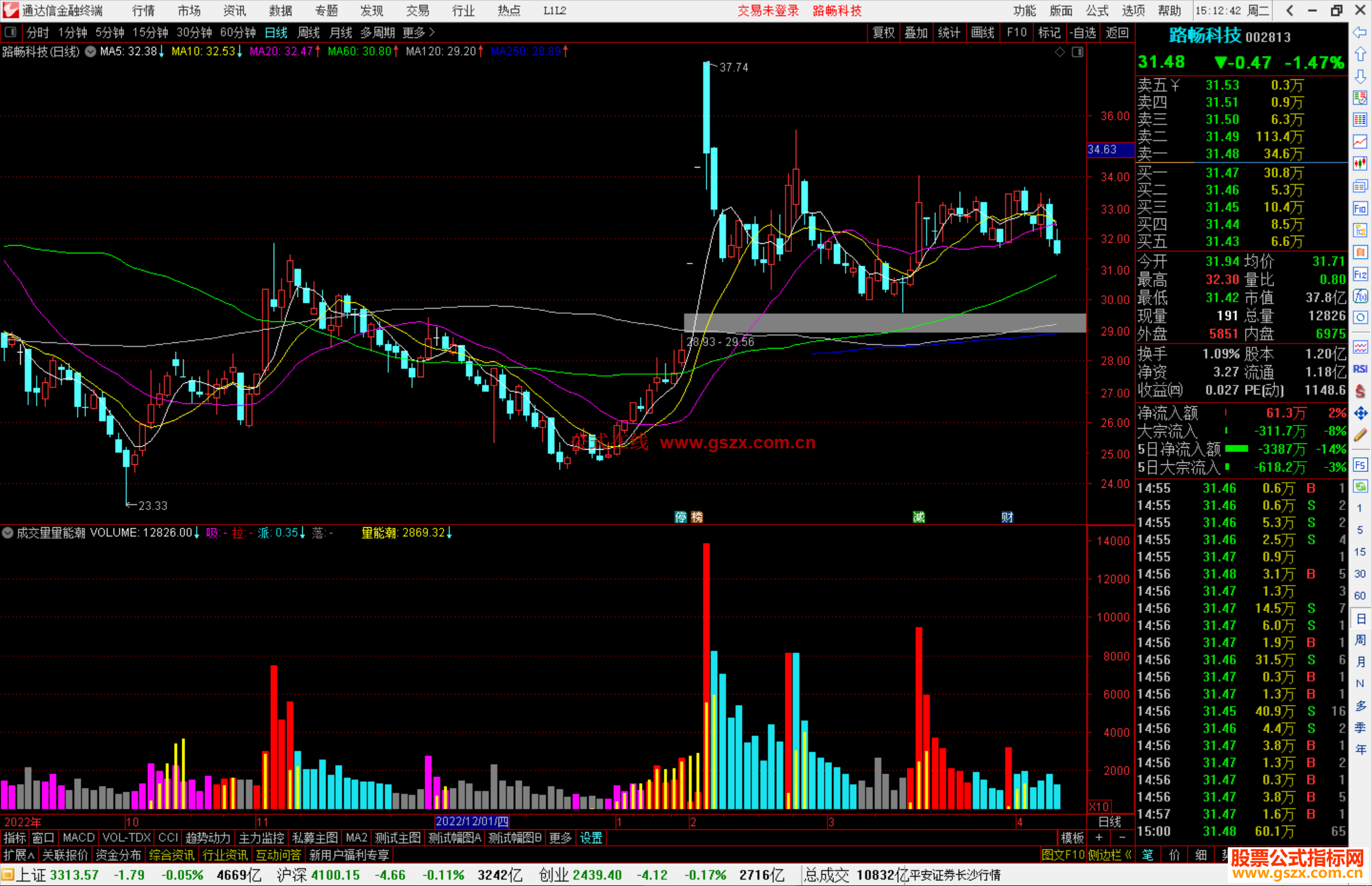The width and height of the screenshot is (1372, 886).
Task: Click the 复权 button
Action: click(x=884, y=32)
